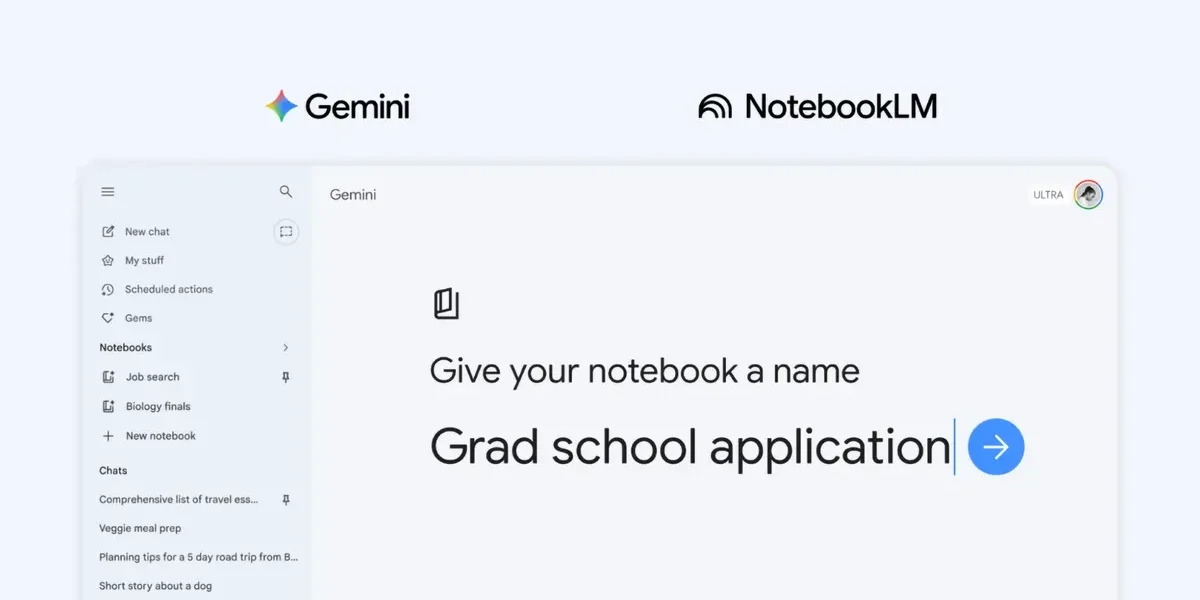Open a New chat from the sidebar
The width and height of the screenshot is (1200, 600).
click(x=147, y=231)
